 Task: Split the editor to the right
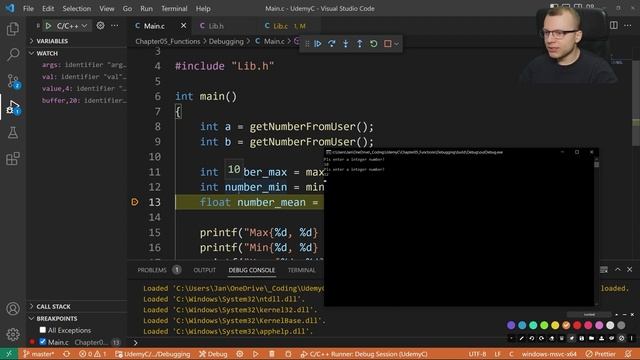pos(613,25)
